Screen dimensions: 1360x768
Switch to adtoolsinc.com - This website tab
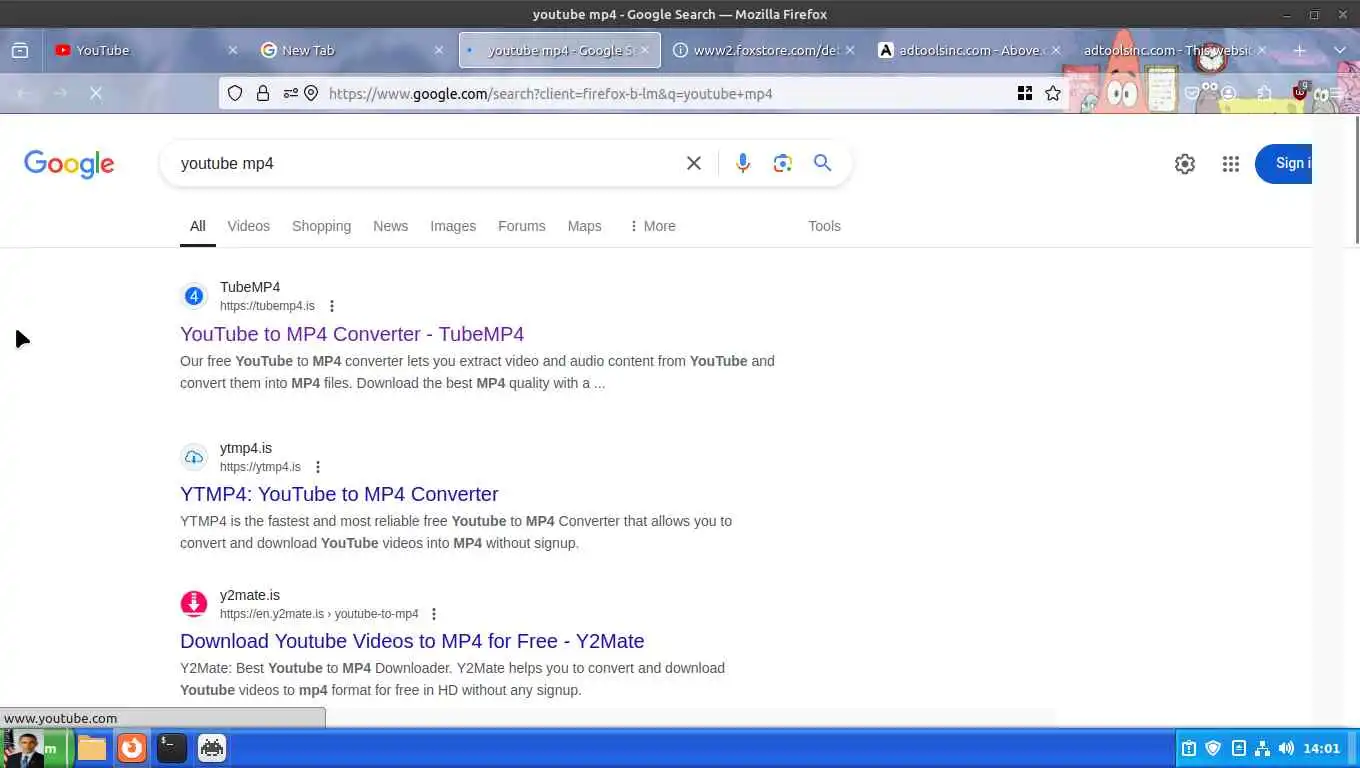(x=1174, y=50)
